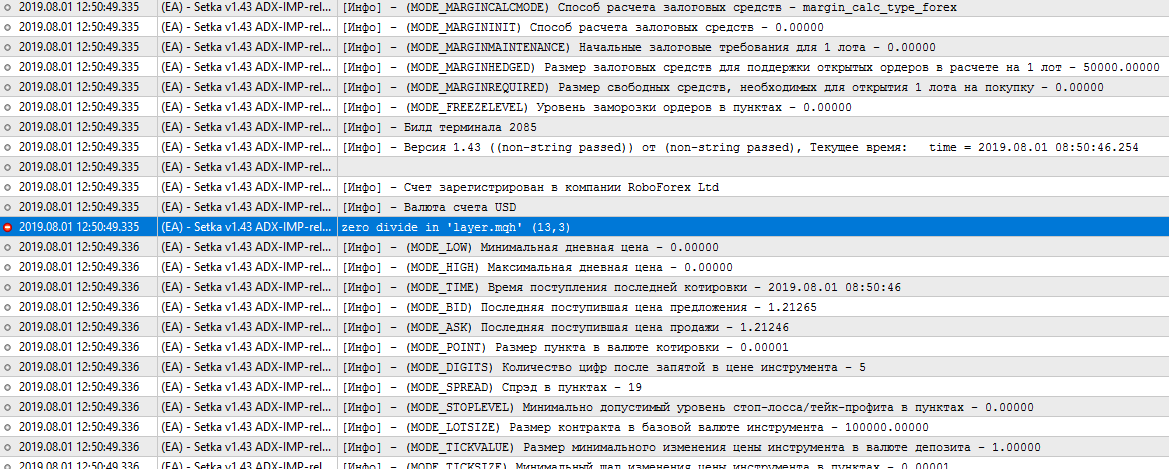1169x469 pixels.
Task: Click the info icon on the MODE_TICKVALUE row
Action: click(8, 447)
